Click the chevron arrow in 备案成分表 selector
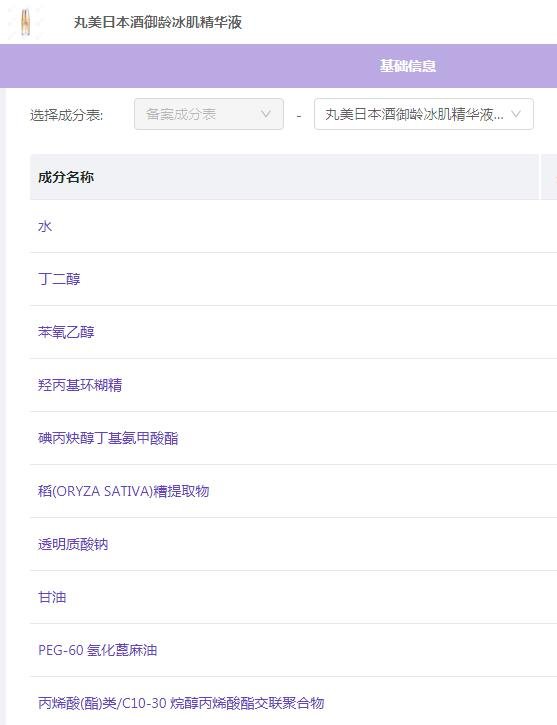Viewport: 557px width, 725px height. (265, 114)
